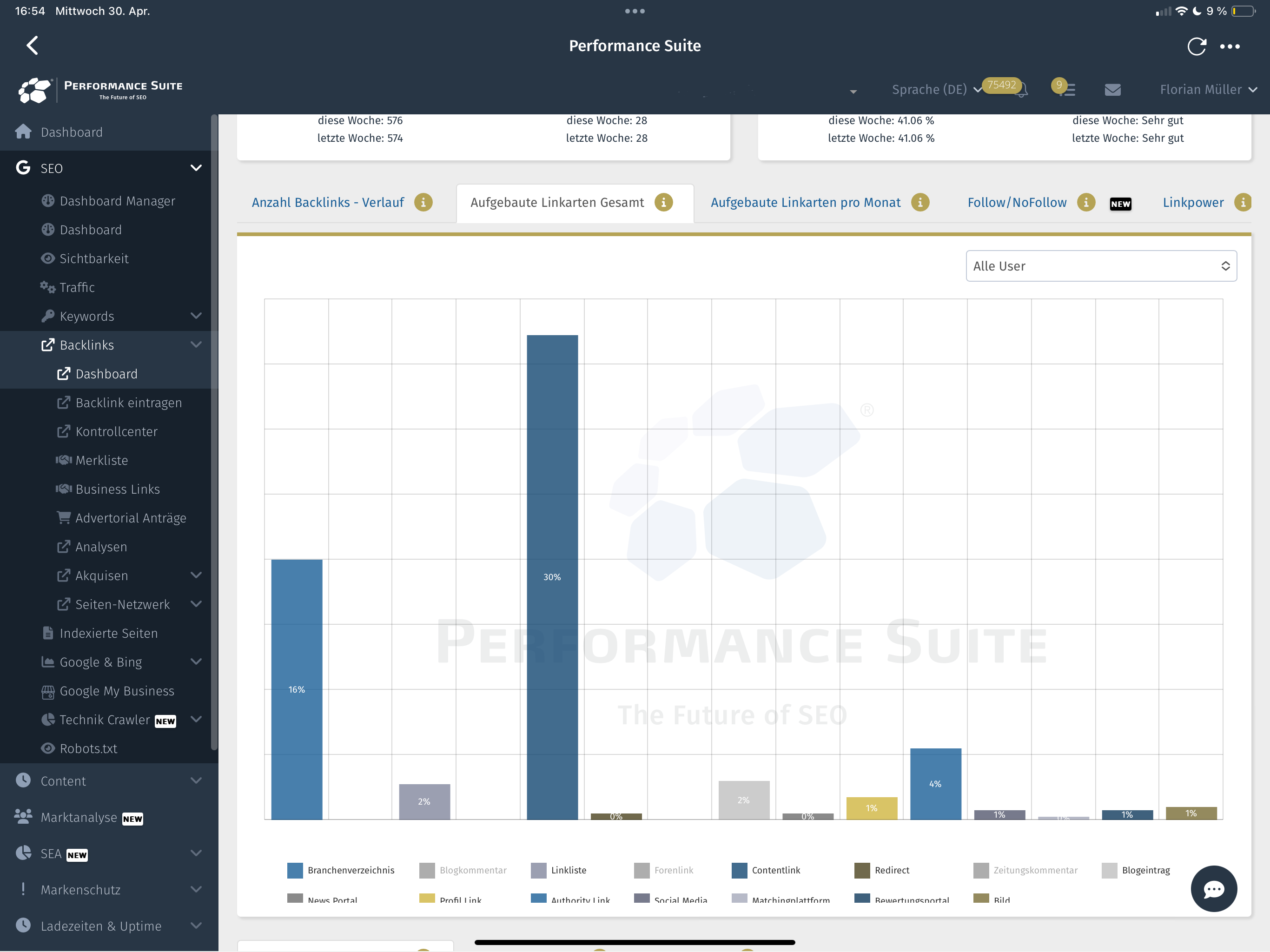This screenshot has width=1270, height=952.
Task: Expand Akquisen submenu
Action: click(196, 575)
